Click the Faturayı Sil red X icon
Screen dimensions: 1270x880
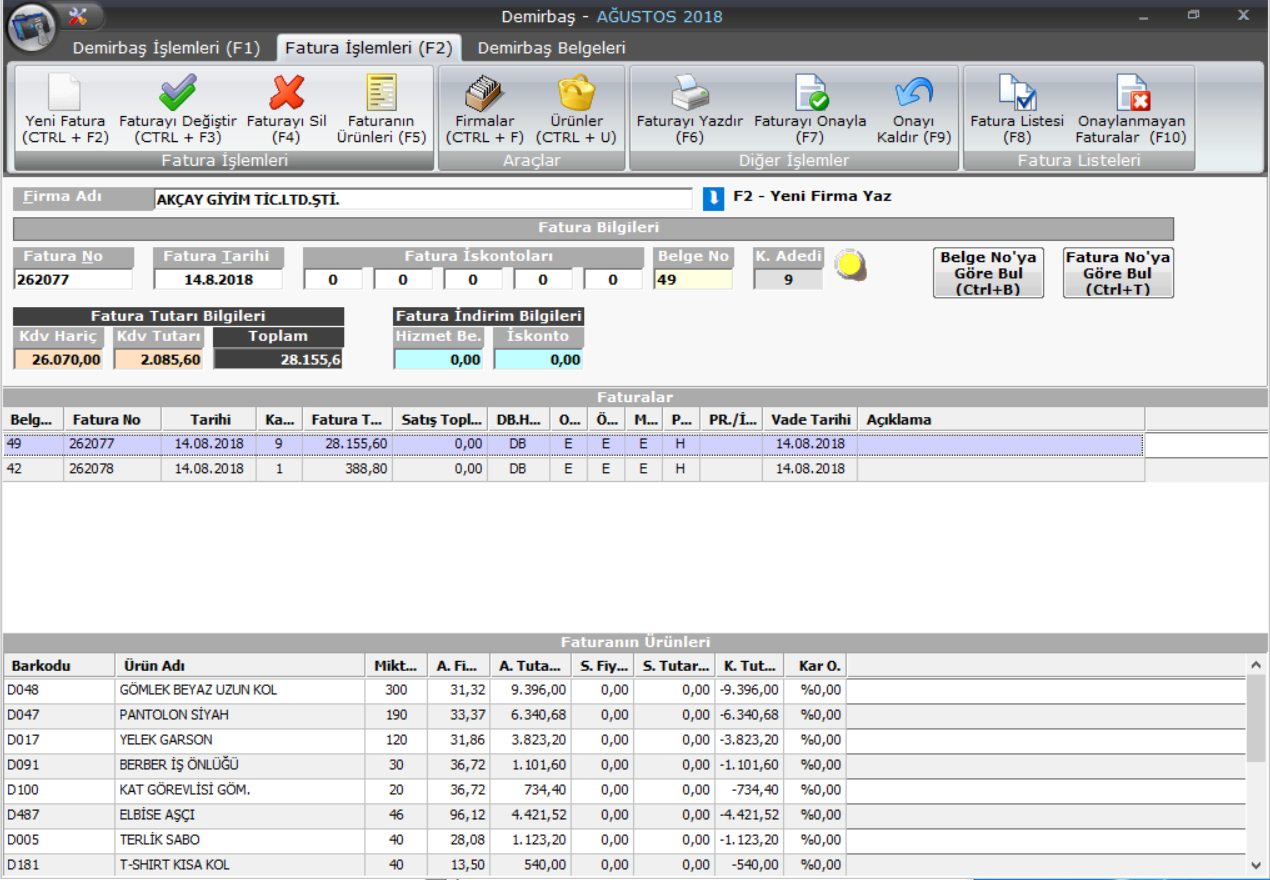tap(287, 93)
